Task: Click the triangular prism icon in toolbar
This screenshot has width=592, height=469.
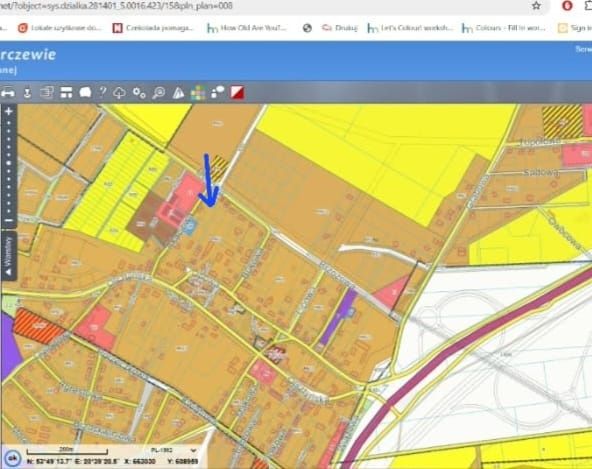Action: [x=178, y=93]
